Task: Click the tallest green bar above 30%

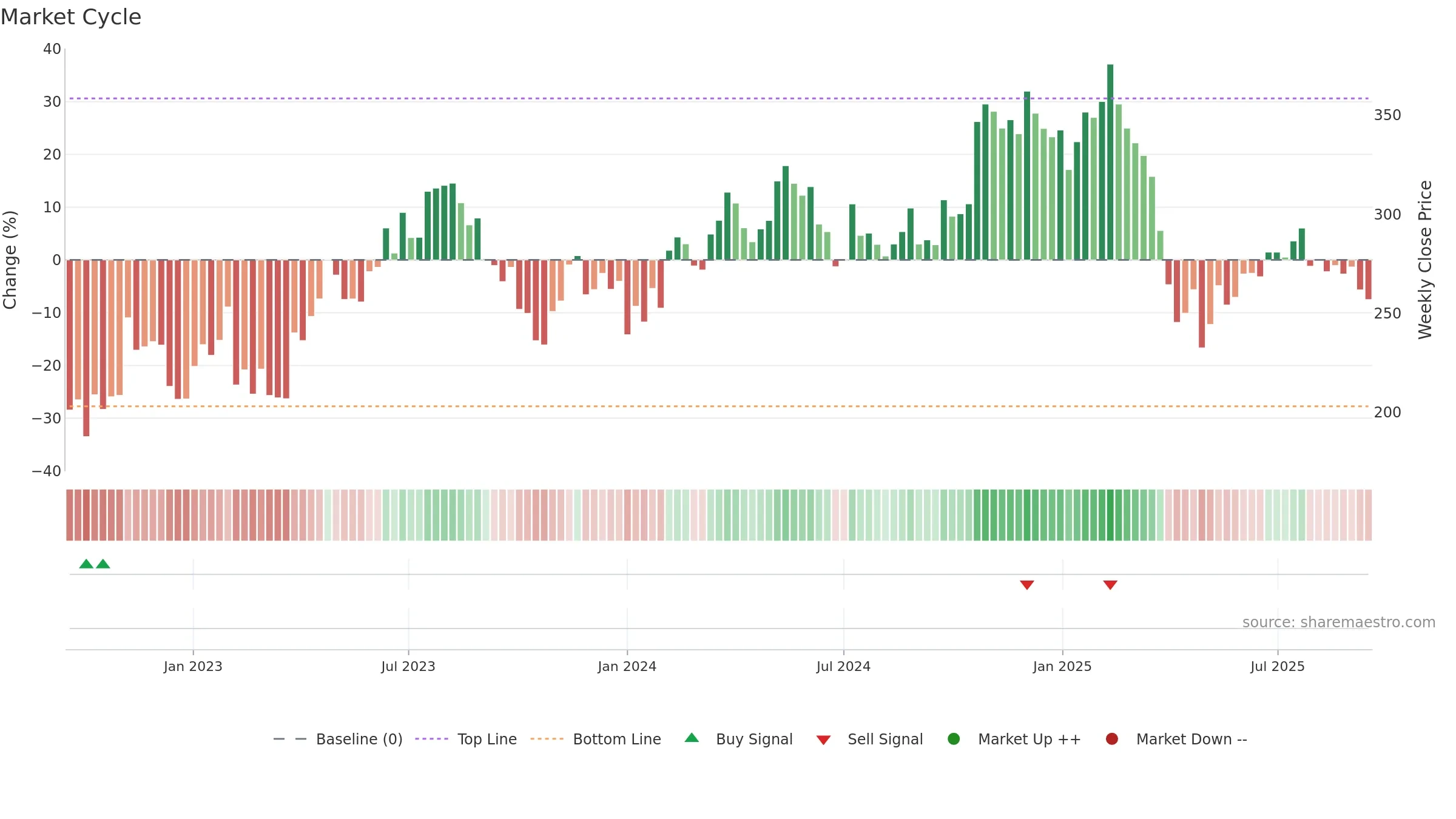Action: 1110,162
